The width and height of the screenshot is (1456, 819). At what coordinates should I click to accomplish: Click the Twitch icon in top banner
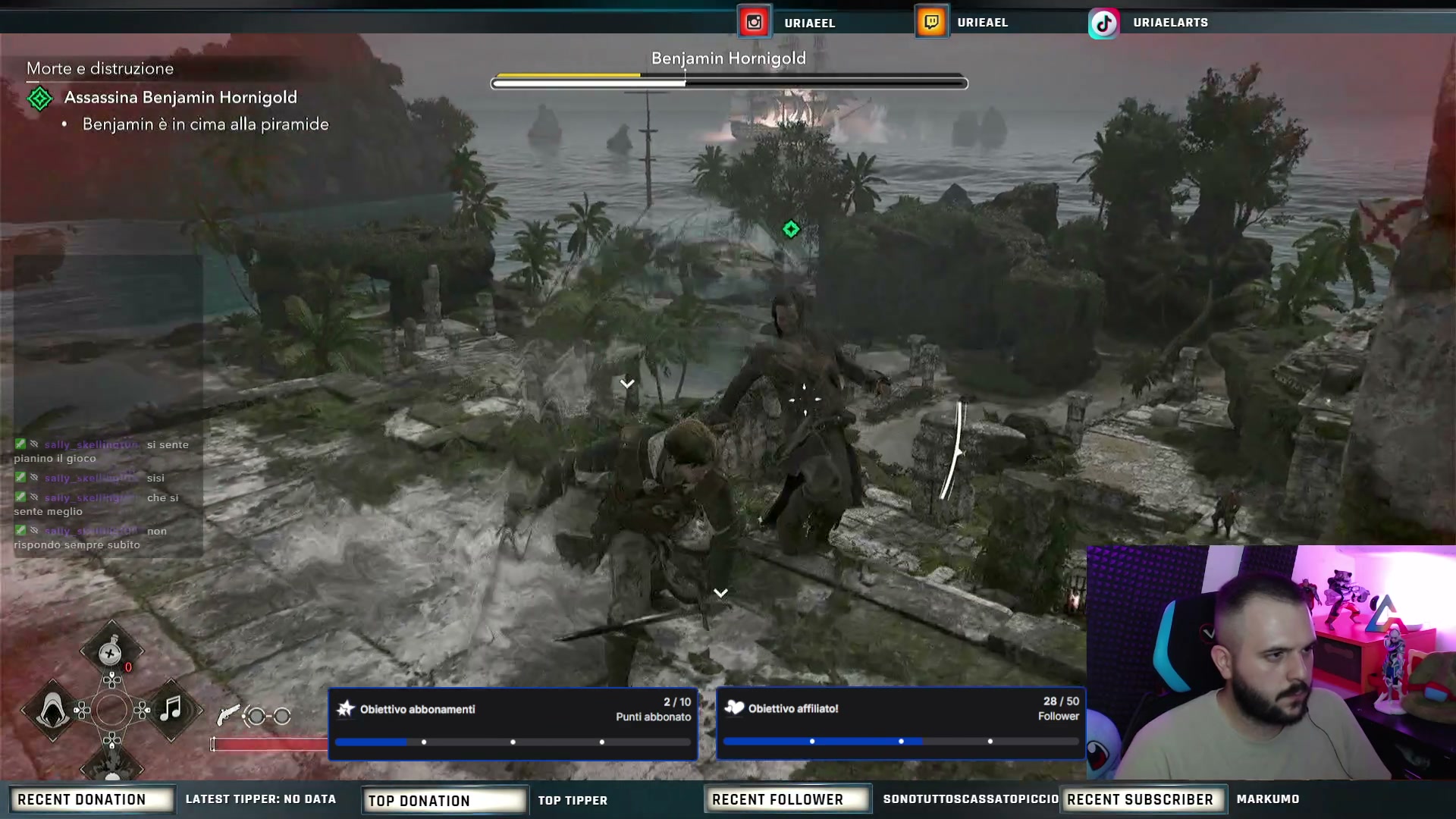click(x=931, y=22)
